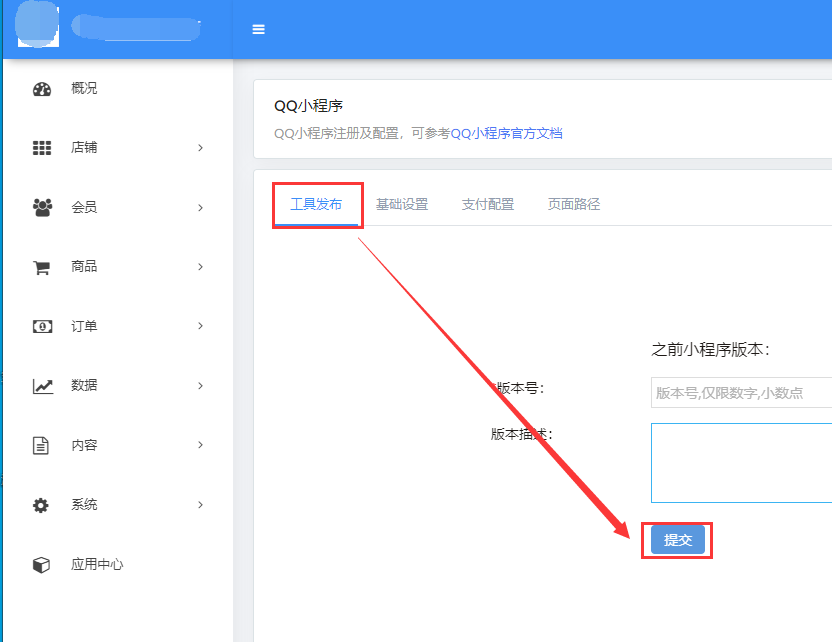Image resolution: width=832 pixels, height=642 pixels.
Task: Expand the 系统 menu chevron
Action: [x=201, y=505]
